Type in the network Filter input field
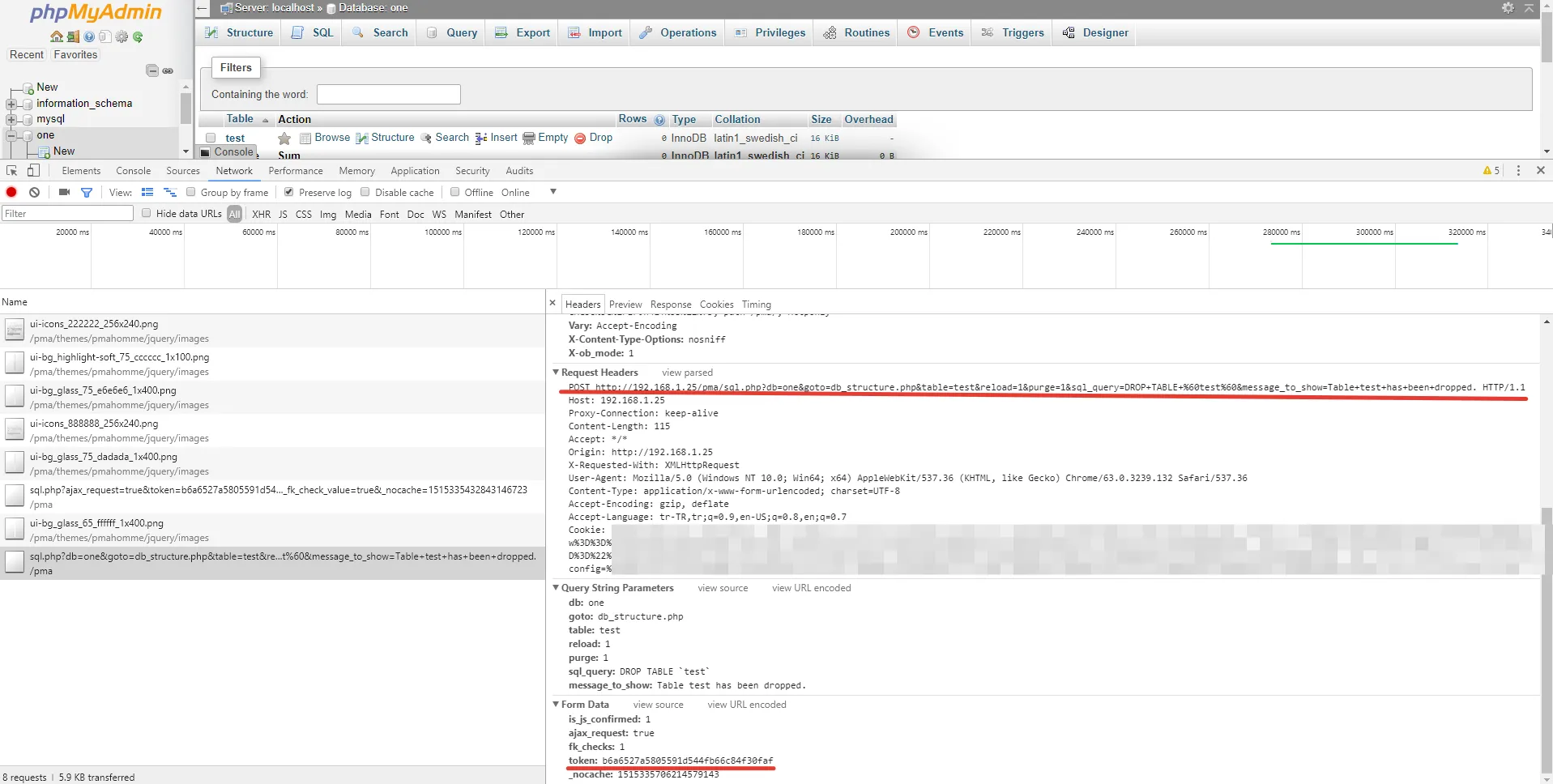This screenshot has width=1553, height=784. click(67, 212)
